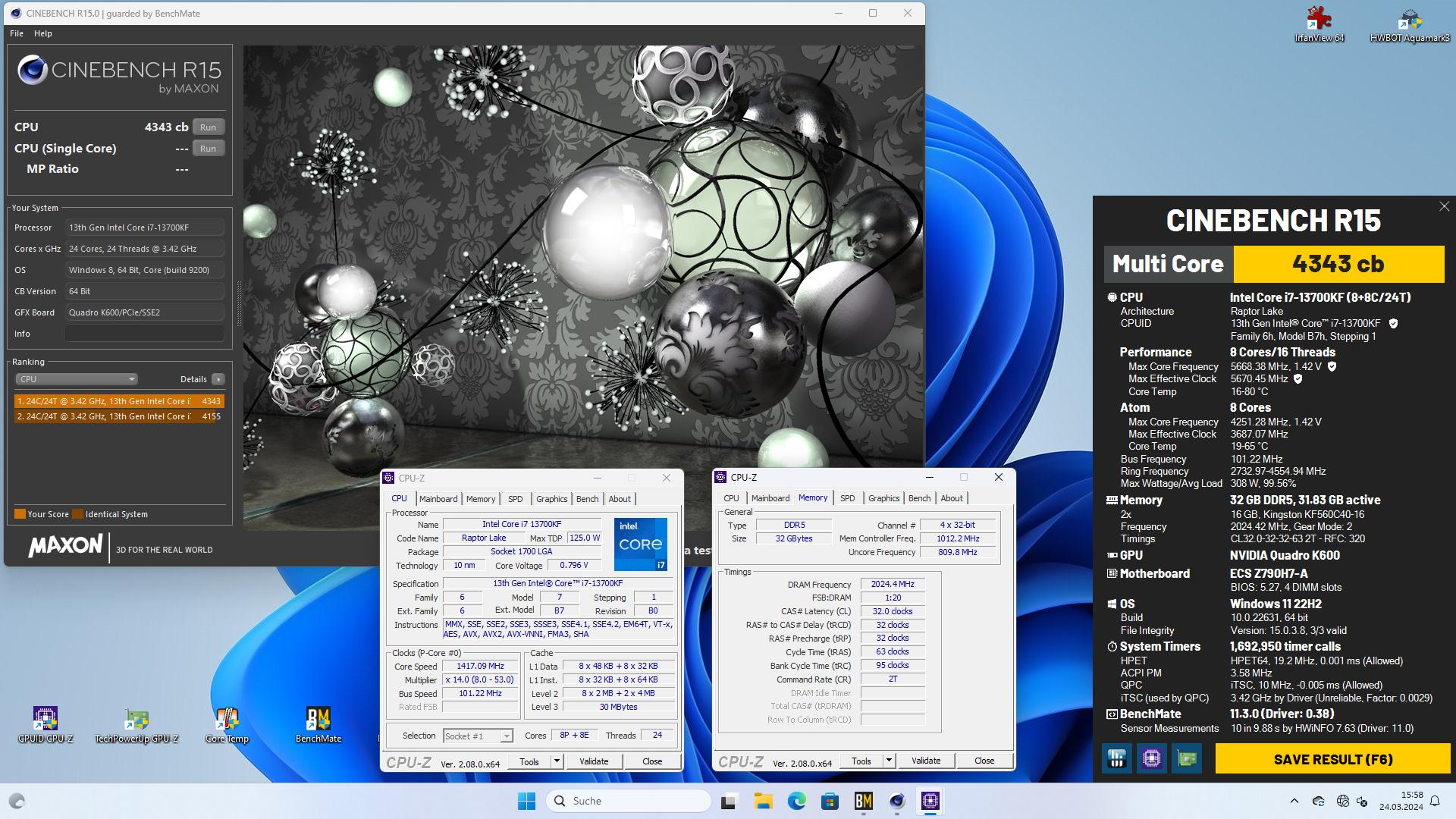This screenshot has height=819, width=1456.
Task: Switch to CPU-Z on the taskbar
Action: point(930,801)
